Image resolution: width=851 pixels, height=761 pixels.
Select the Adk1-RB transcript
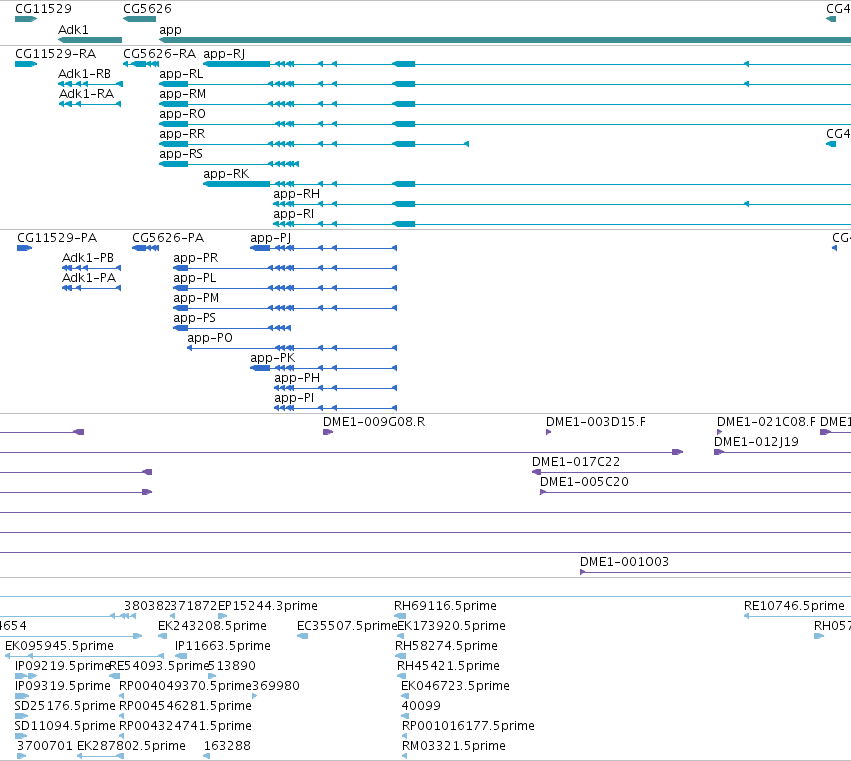[x=91, y=84]
